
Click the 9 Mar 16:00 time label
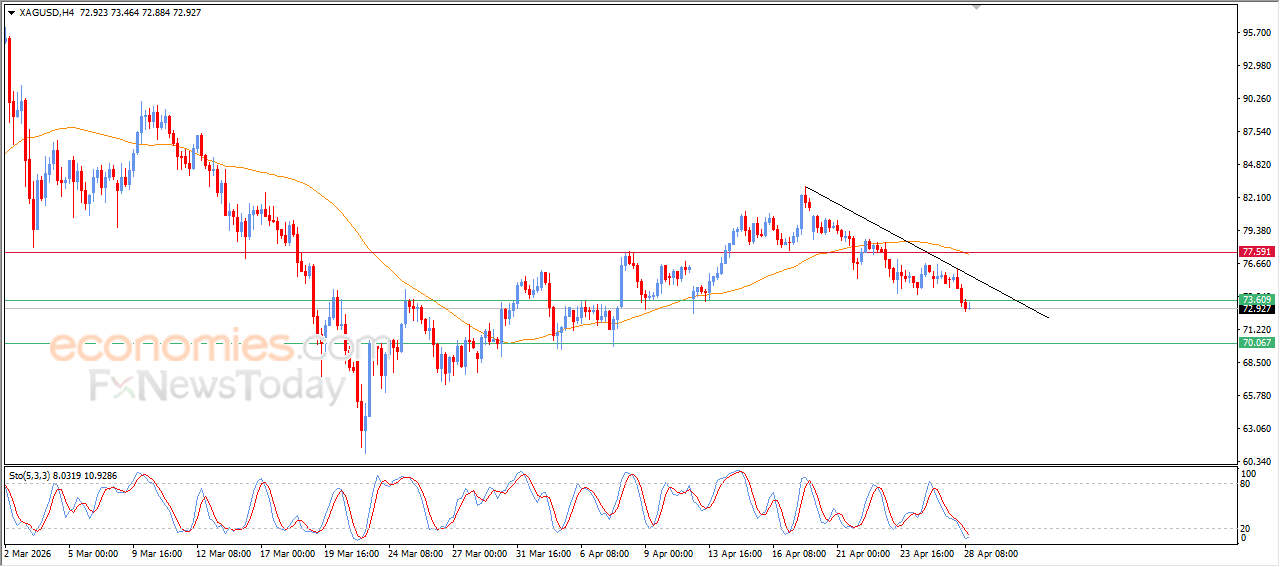click(157, 553)
